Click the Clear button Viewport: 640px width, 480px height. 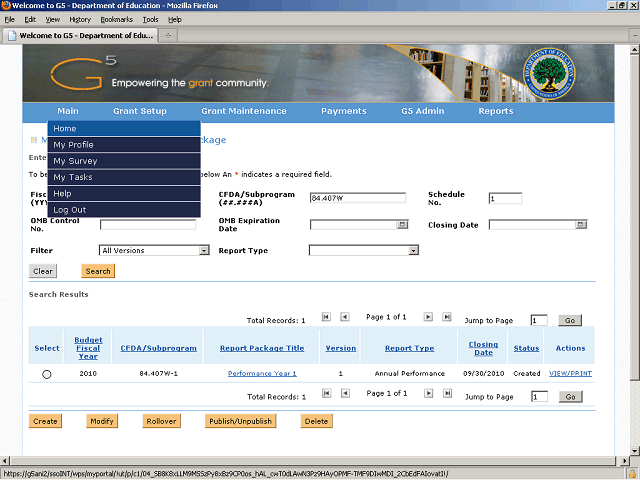(43, 271)
